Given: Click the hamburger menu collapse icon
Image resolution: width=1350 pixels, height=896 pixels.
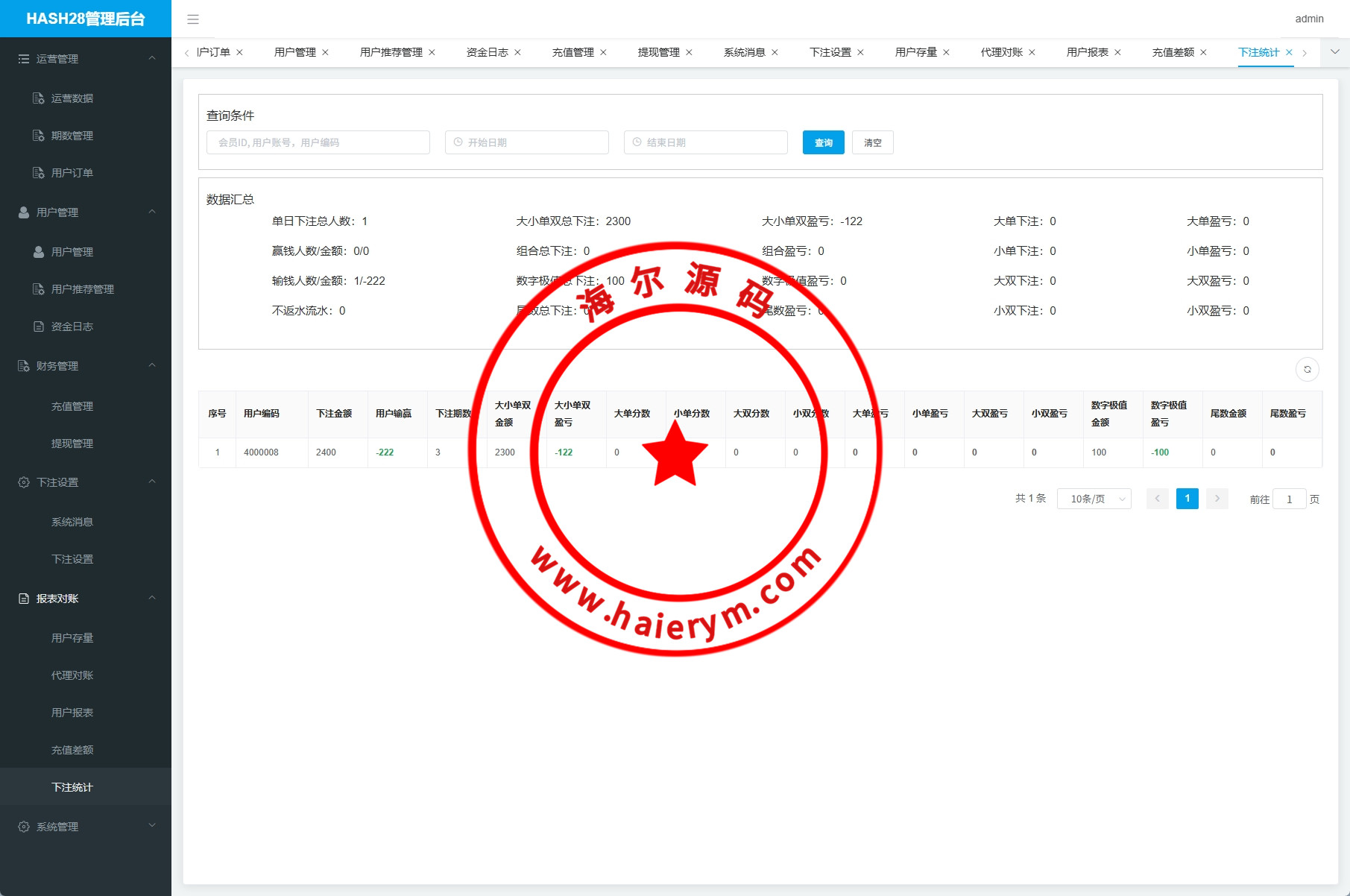Looking at the screenshot, I should pyautogui.click(x=193, y=19).
